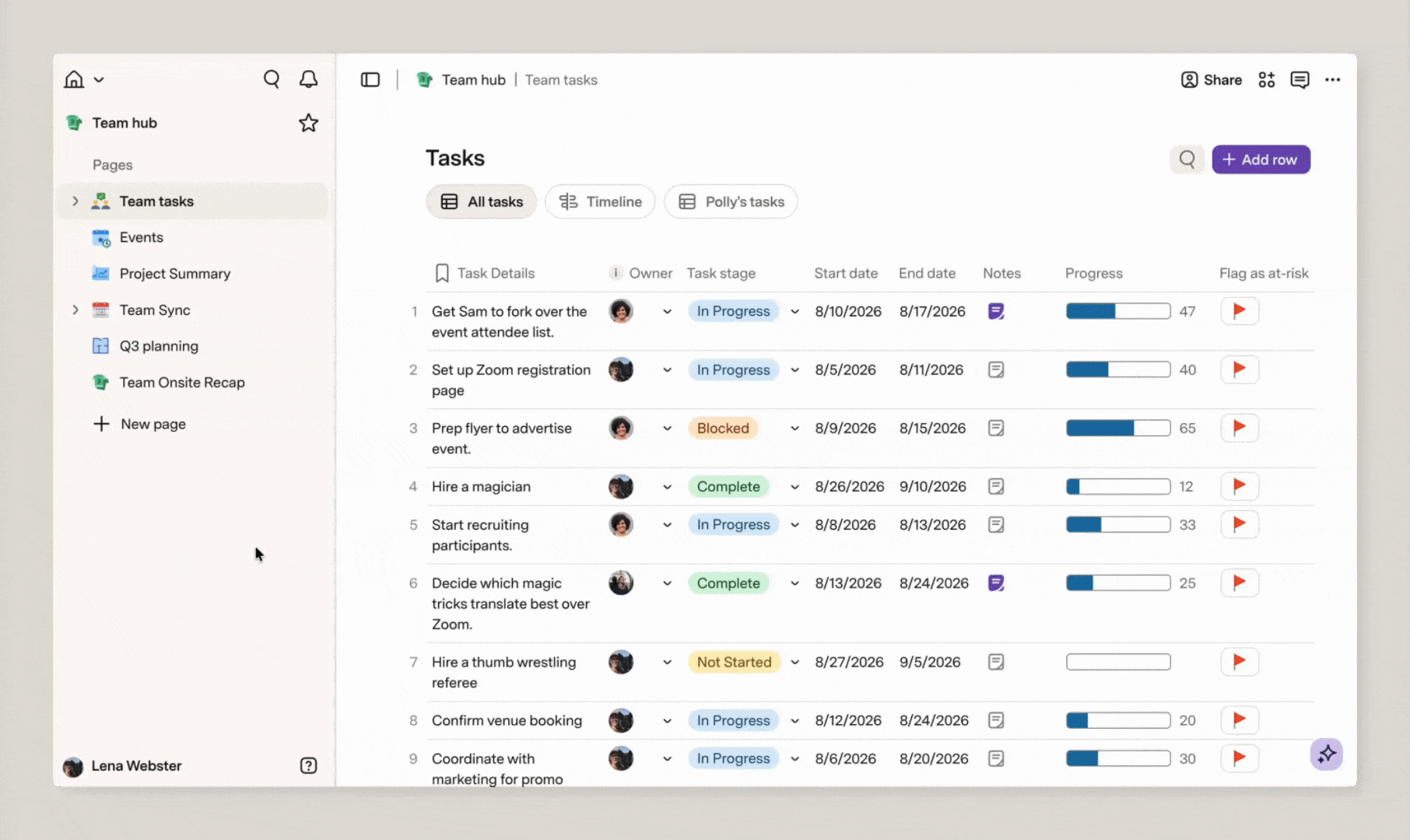This screenshot has height=840, width=1410.
Task: Toggle at-risk flag for Set up Zoom registration
Action: coord(1240,369)
